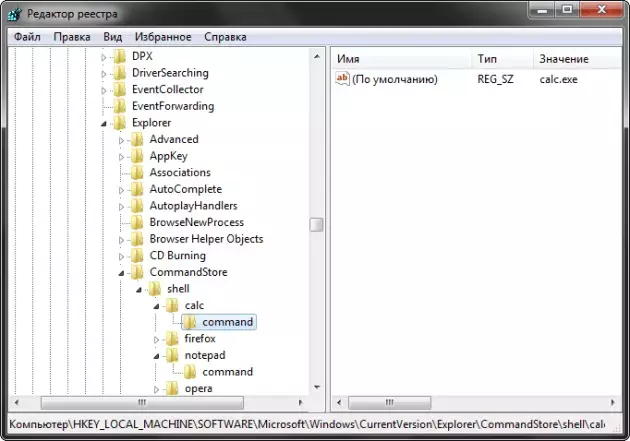Expand the AutoComplete key
The image size is (630, 441).
(x=121, y=190)
